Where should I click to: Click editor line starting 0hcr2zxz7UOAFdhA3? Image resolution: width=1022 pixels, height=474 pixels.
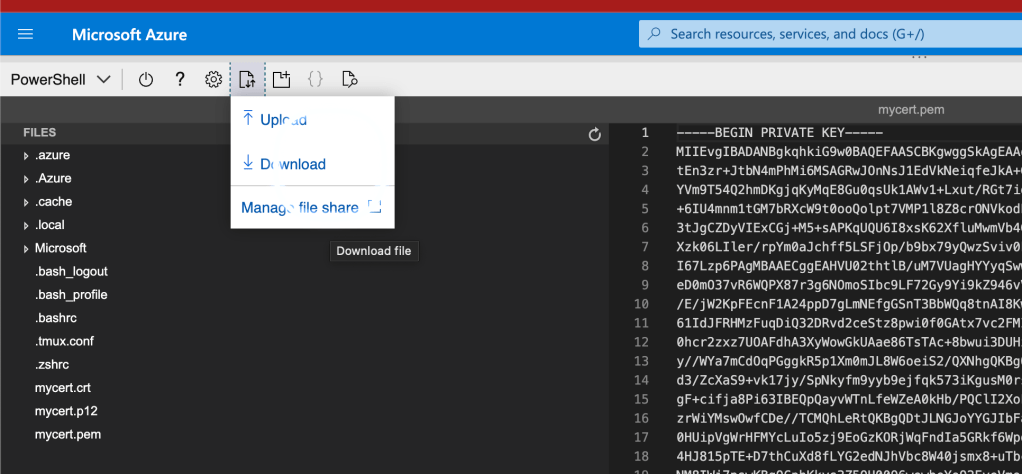coord(849,341)
